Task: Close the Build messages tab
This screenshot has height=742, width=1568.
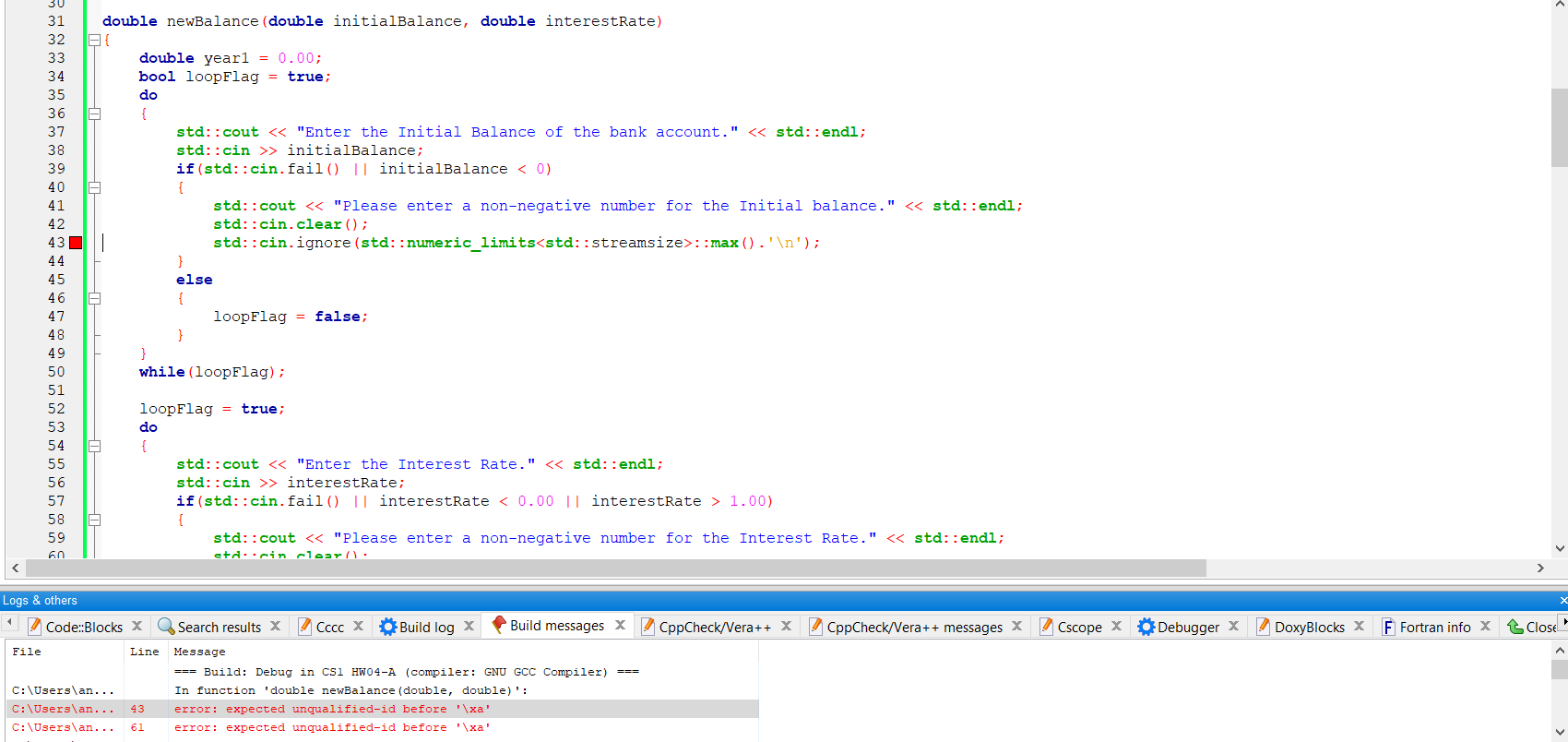Action: [x=621, y=625]
